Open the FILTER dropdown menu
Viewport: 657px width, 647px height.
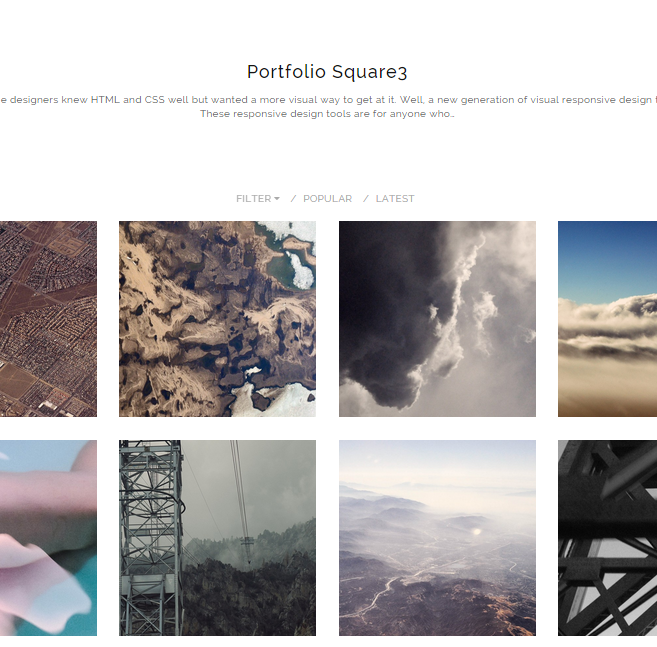[x=257, y=199]
